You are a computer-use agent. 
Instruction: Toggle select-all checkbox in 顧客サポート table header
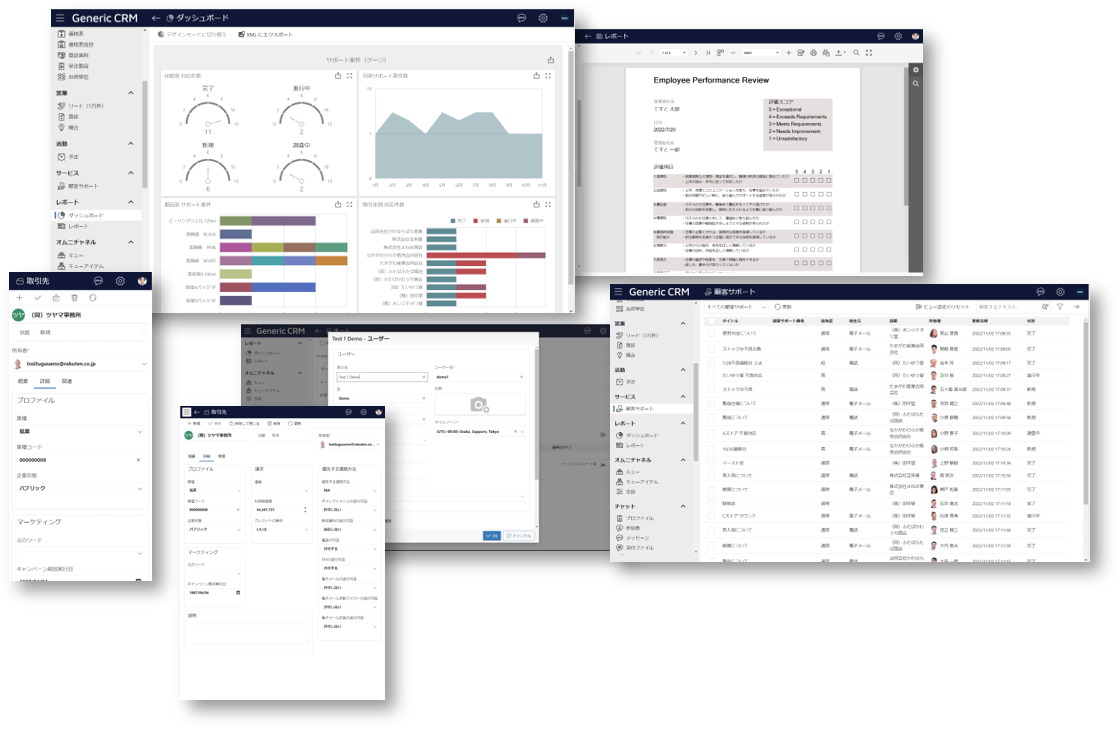pyautogui.click(x=712, y=321)
